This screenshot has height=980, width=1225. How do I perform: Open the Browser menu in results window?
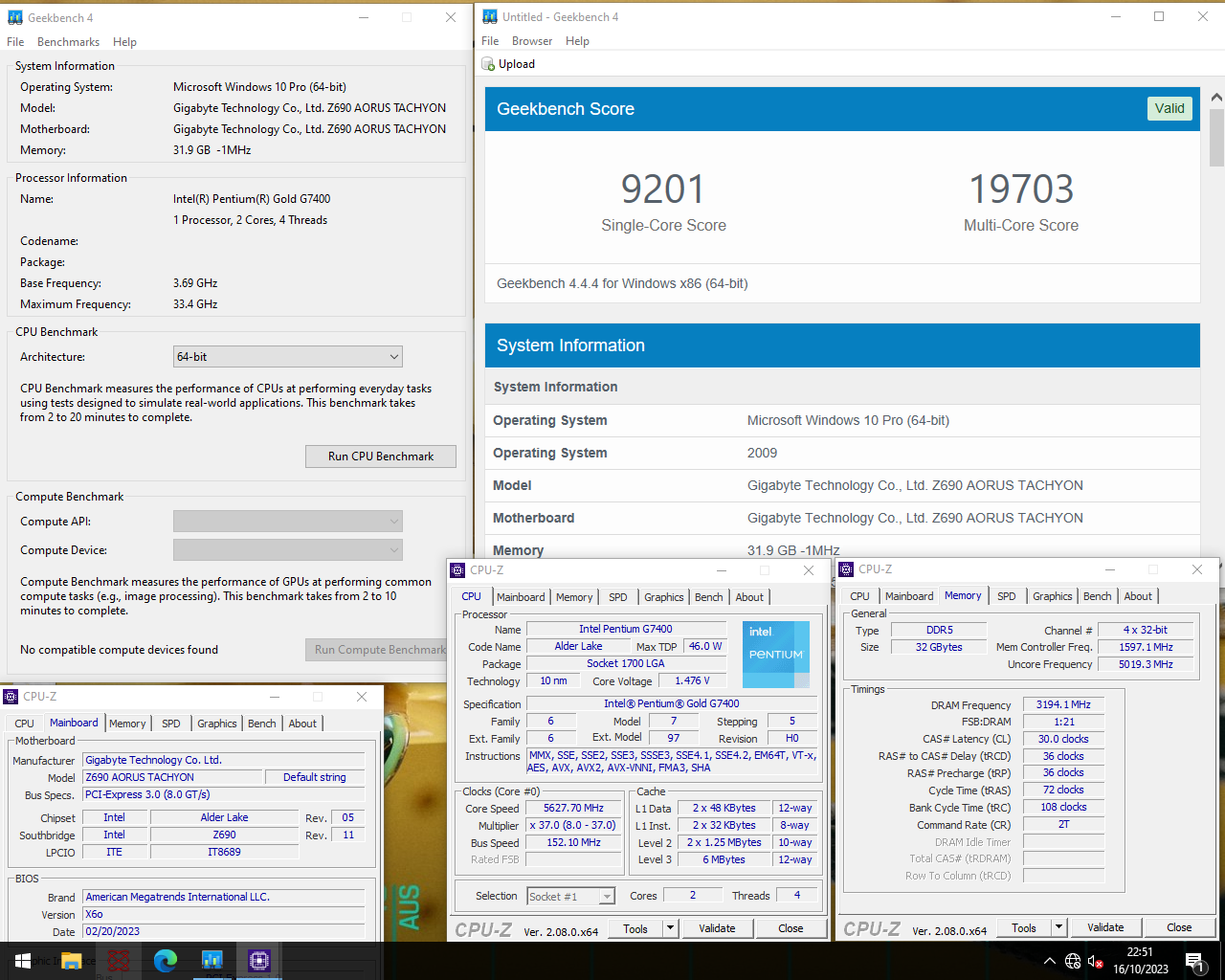[532, 41]
